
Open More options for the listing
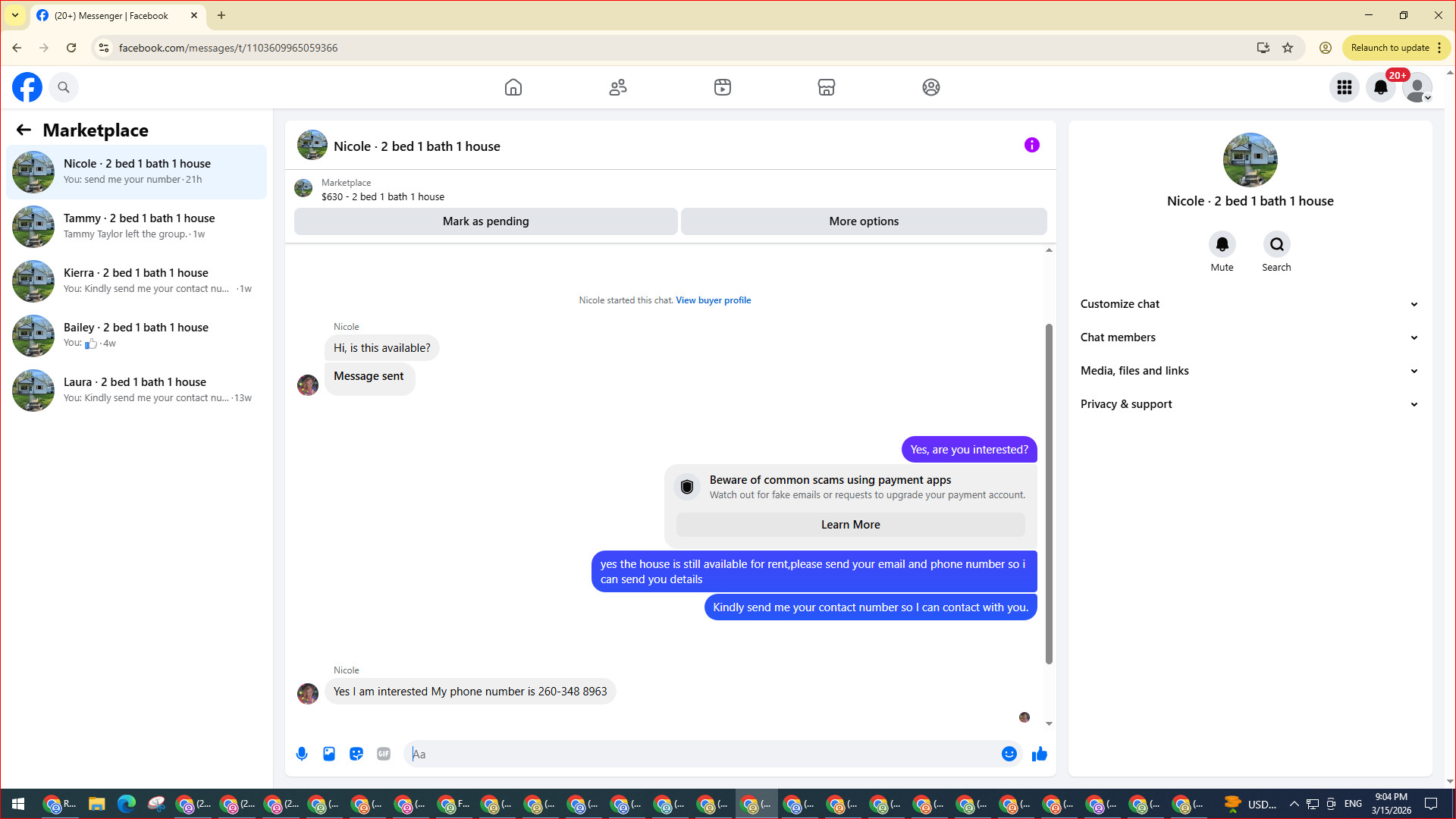pos(864,221)
